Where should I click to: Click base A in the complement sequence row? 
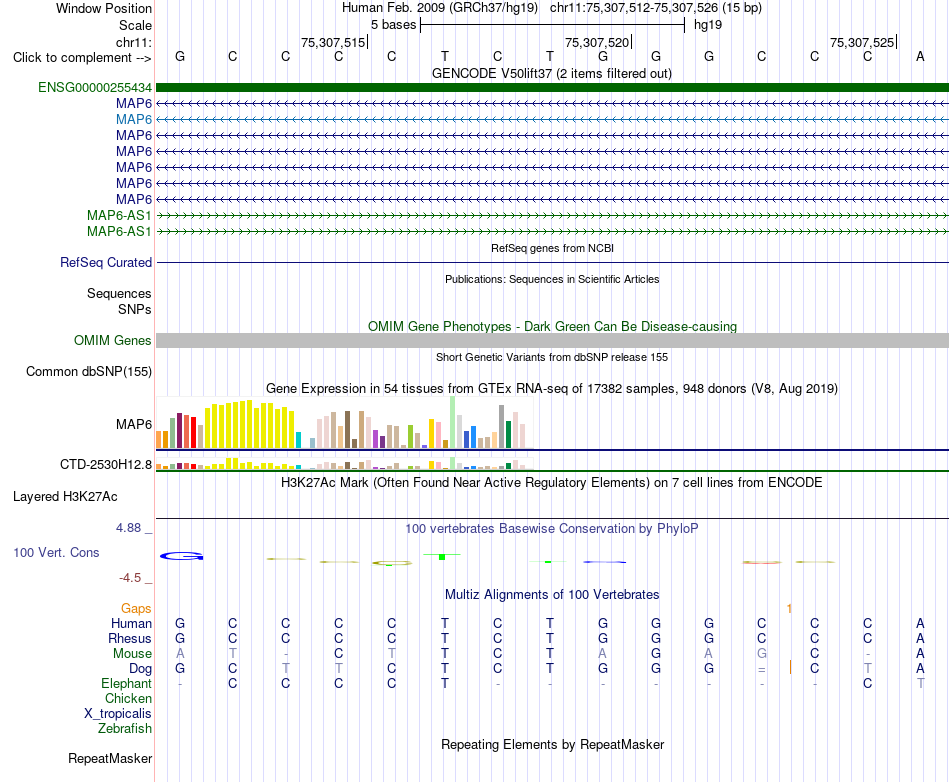[920, 57]
